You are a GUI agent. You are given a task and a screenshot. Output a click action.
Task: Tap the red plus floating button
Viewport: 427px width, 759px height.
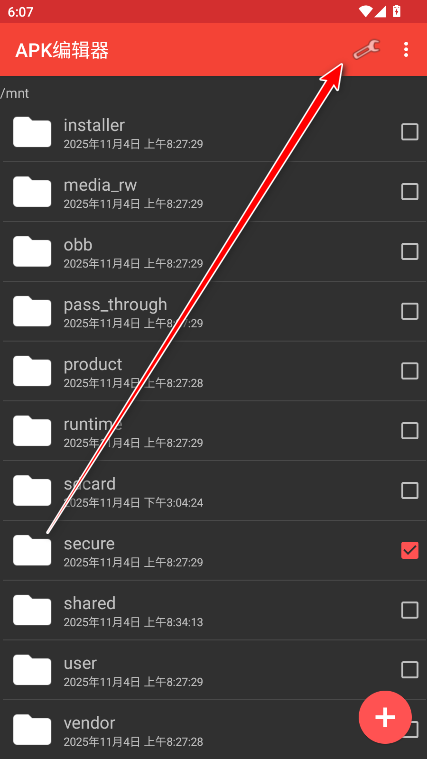click(x=385, y=717)
